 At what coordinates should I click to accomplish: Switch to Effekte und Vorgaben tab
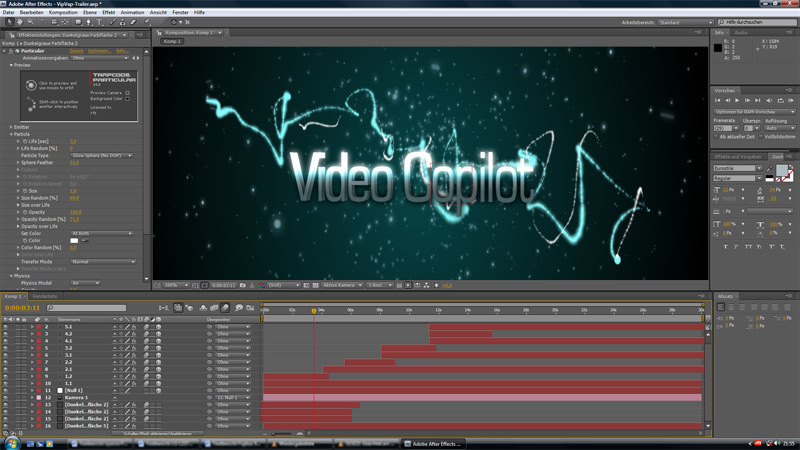pos(738,157)
